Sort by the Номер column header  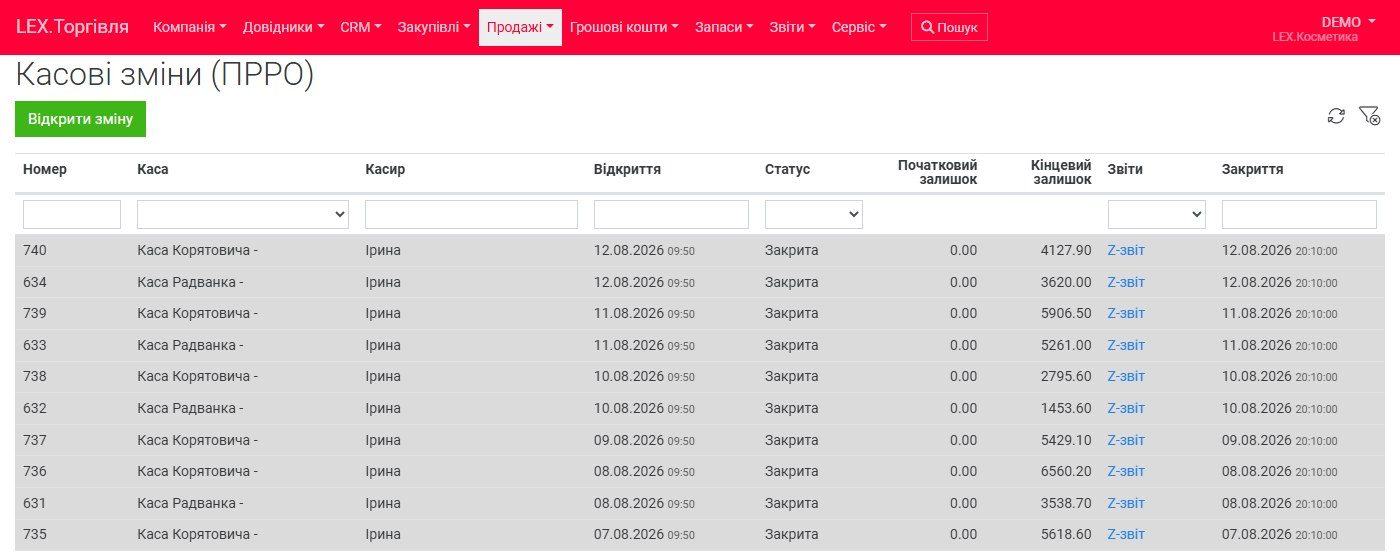45,169
